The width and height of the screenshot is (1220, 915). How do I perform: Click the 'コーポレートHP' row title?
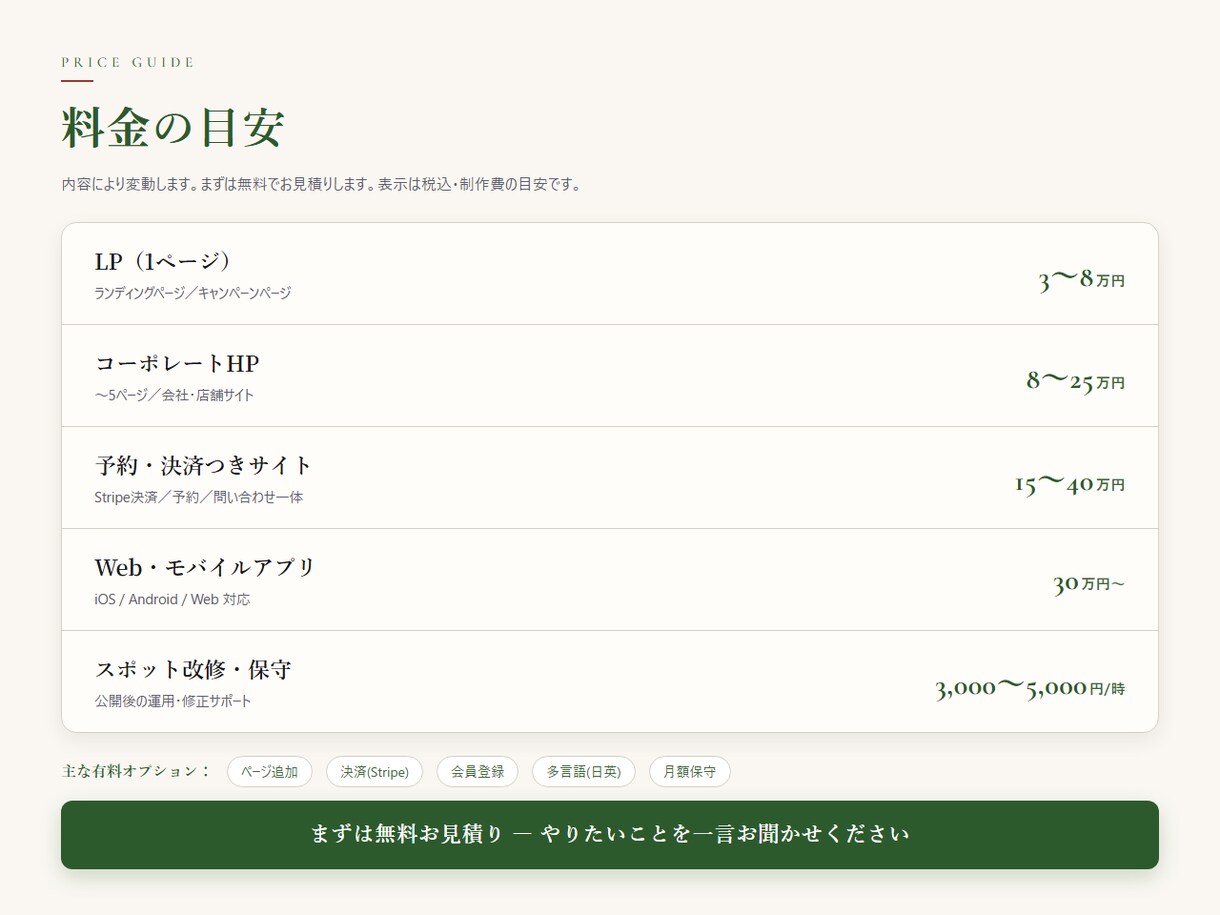click(177, 364)
